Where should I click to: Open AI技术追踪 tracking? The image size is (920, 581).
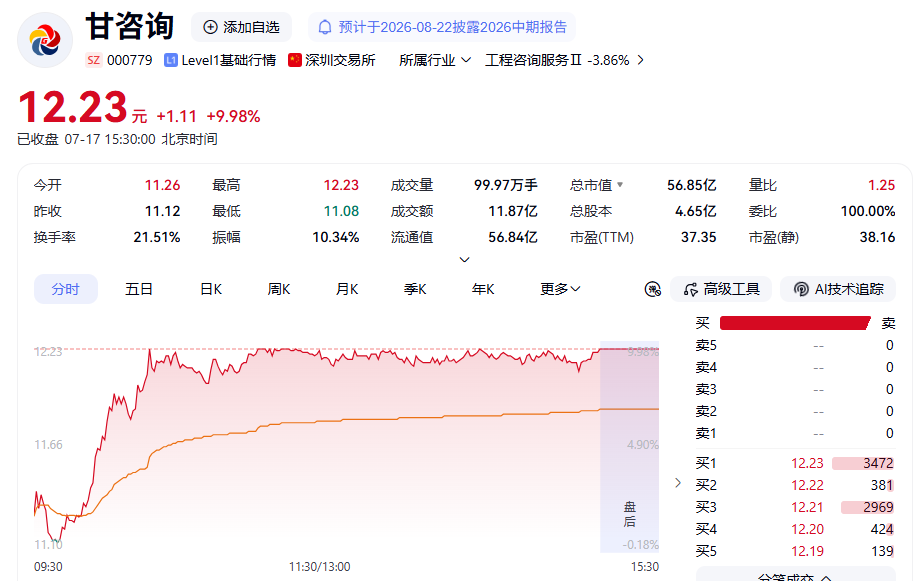pos(838,289)
